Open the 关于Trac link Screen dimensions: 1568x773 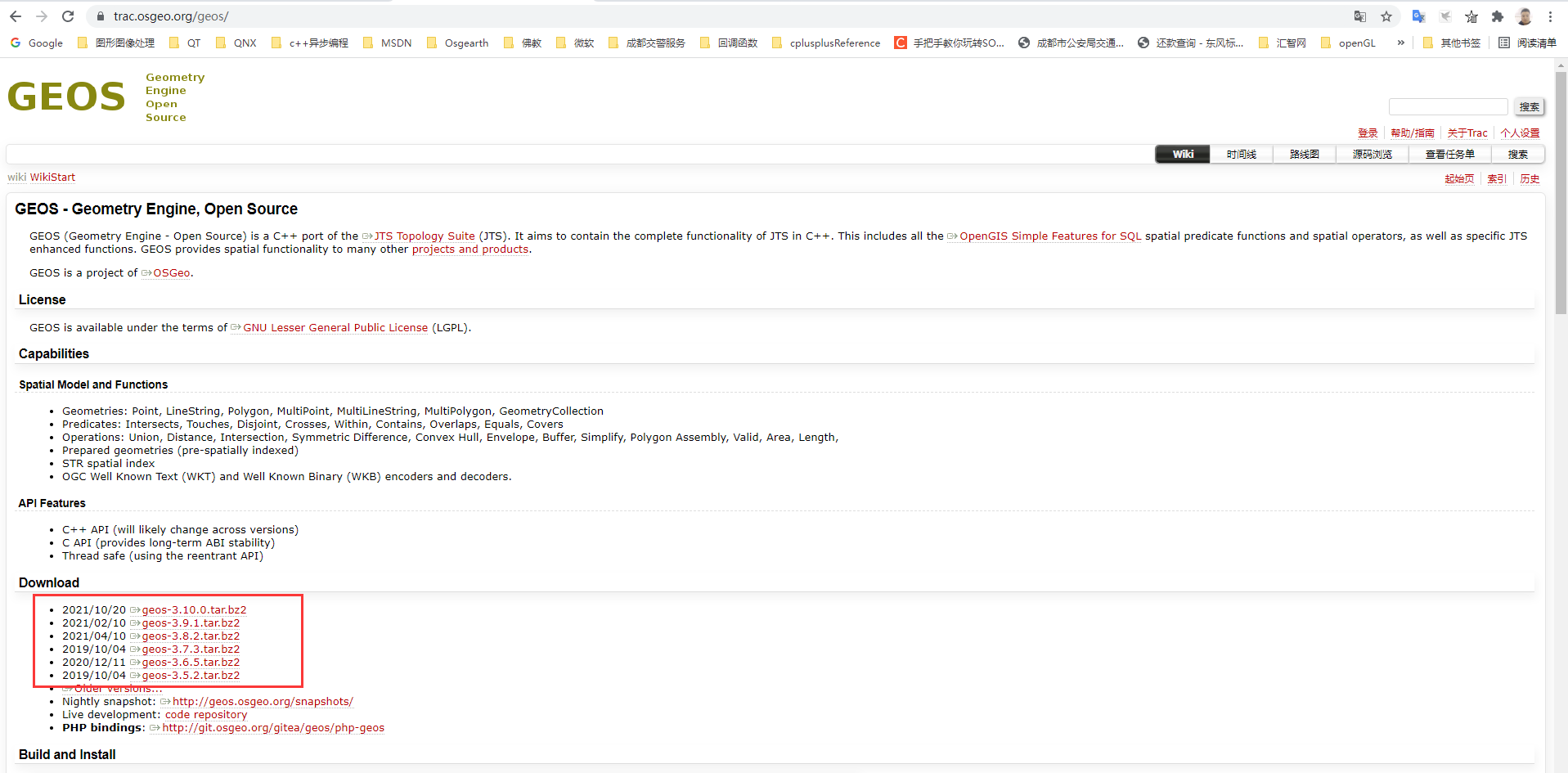pyautogui.click(x=1467, y=133)
